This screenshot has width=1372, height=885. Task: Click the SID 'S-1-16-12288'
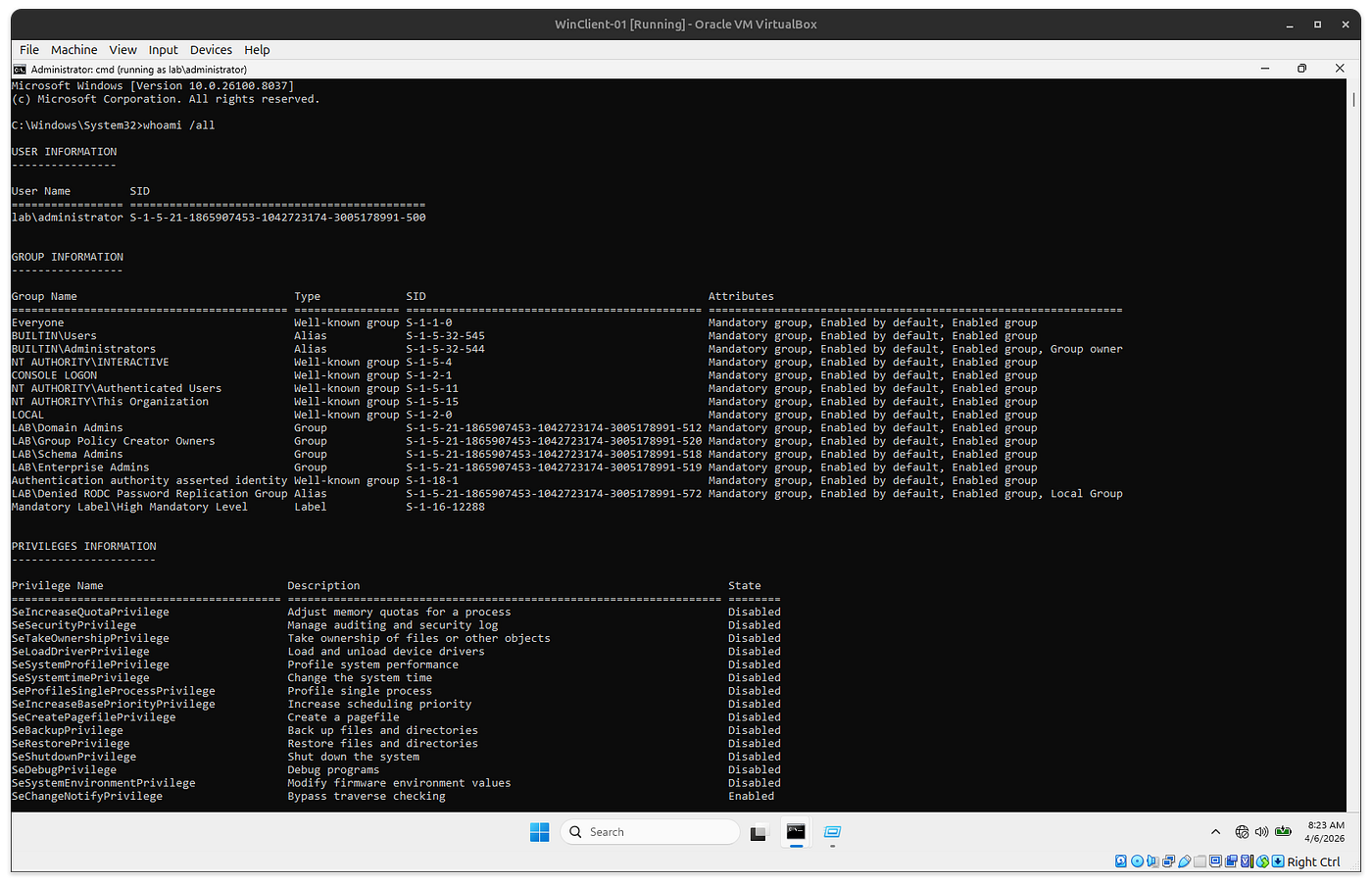[445, 507]
